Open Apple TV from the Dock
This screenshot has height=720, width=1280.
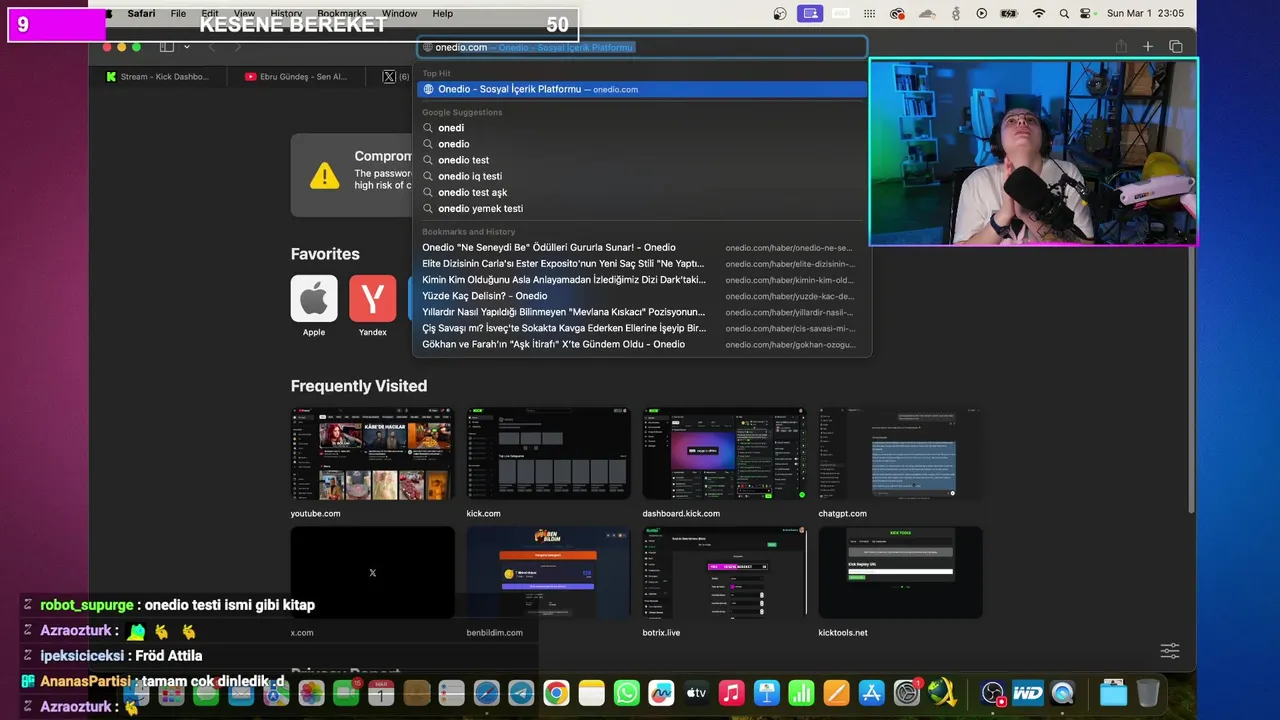tap(696, 693)
